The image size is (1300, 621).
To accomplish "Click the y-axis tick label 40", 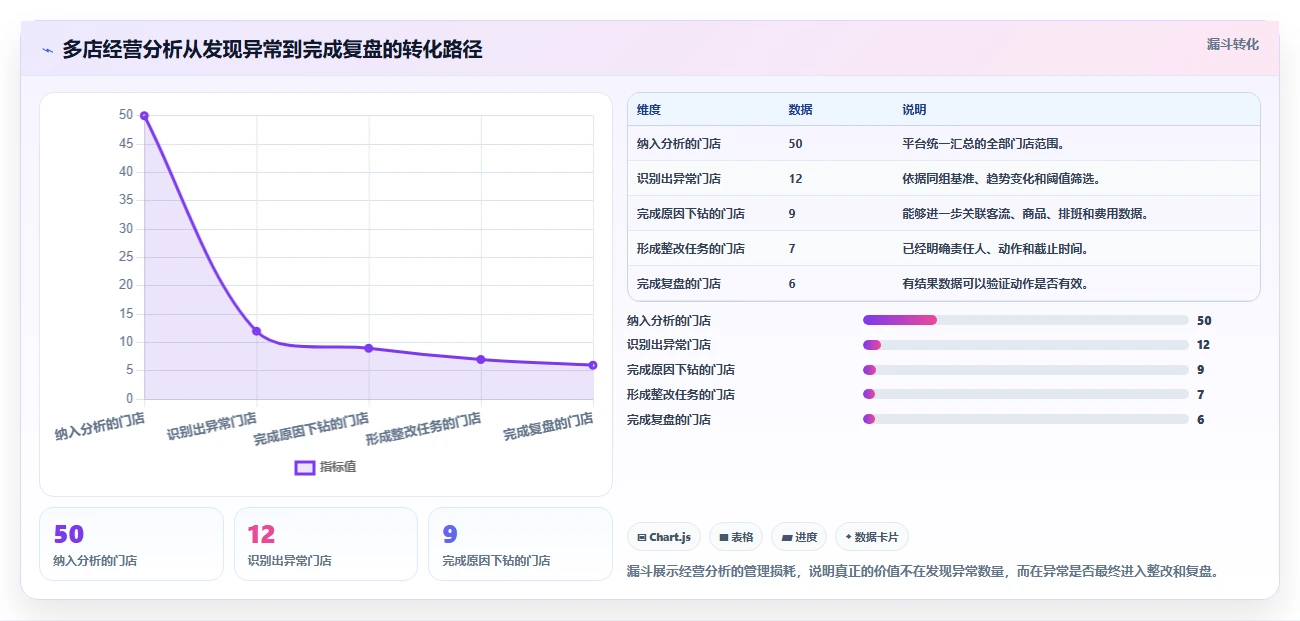I will click(x=126, y=172).
